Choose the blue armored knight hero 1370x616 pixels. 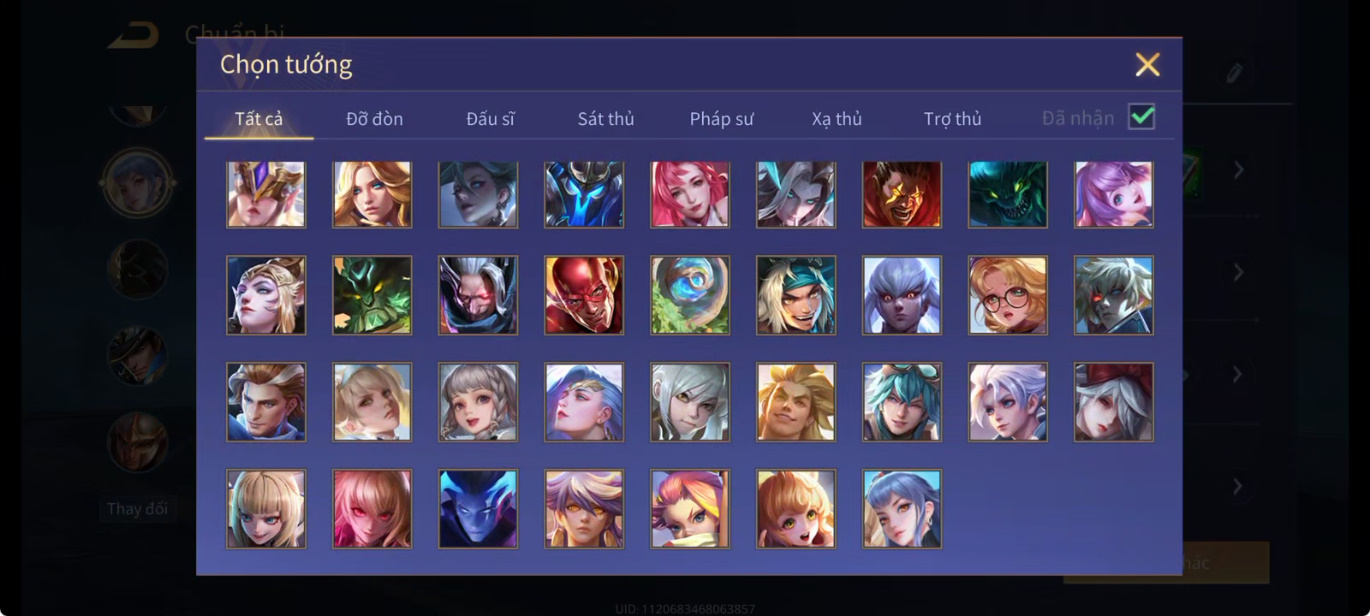[584, 194]
